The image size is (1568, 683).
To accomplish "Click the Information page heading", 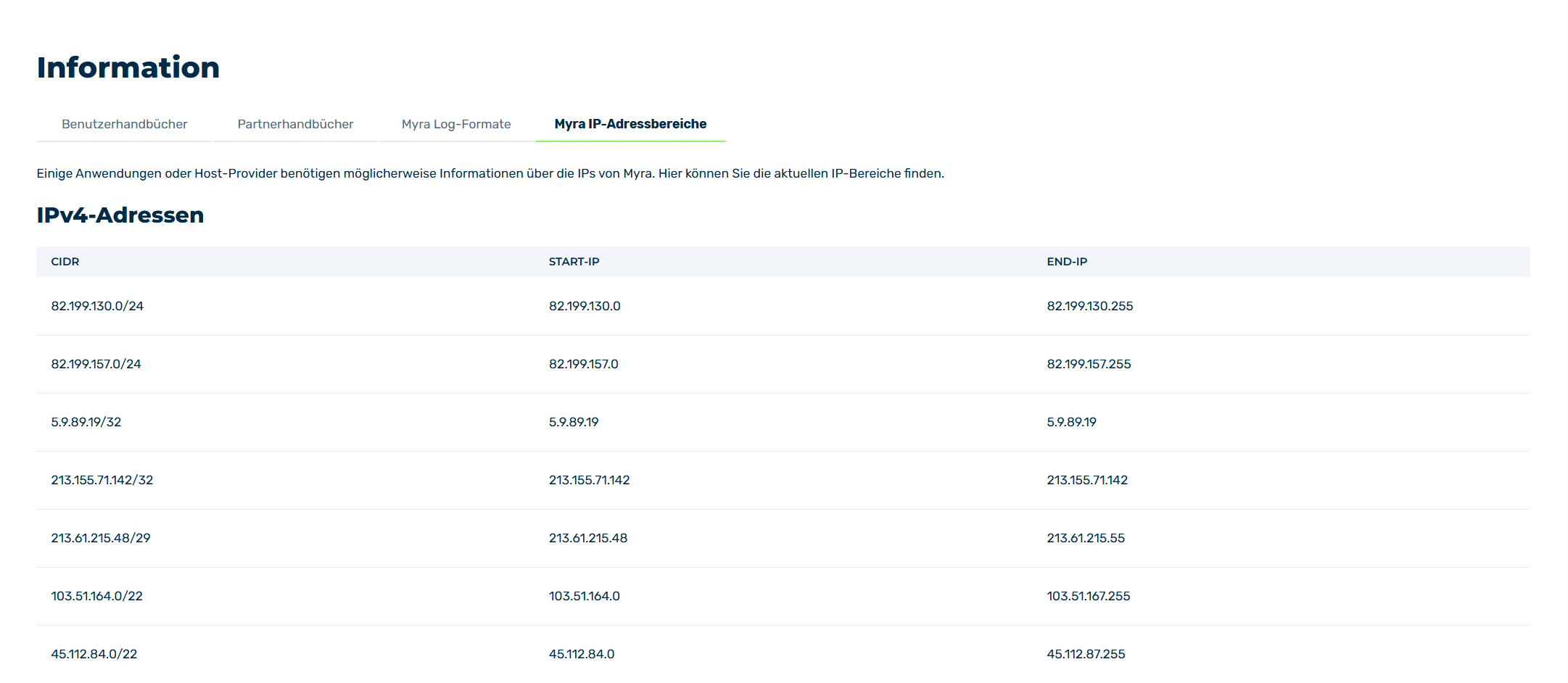I will coord(128,67).
